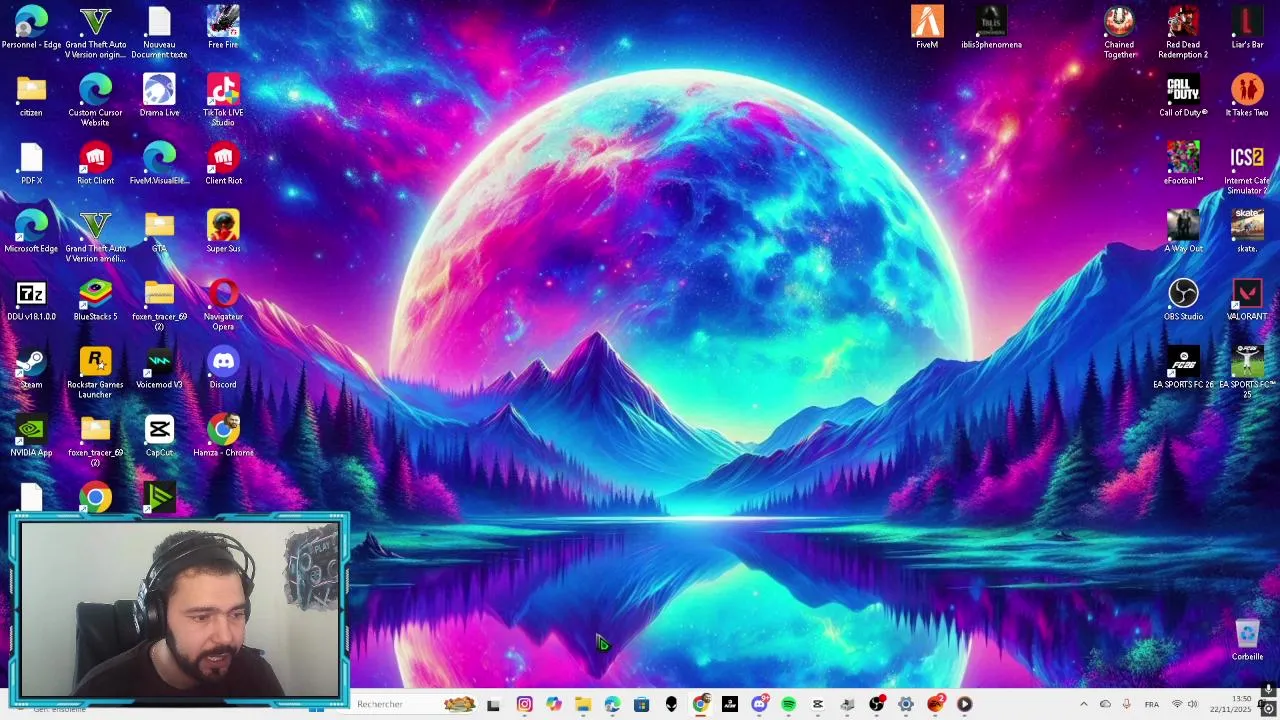1280x720 pixels.
Task: Open Grand Theft Auto V Version améli shortcut
Action: [x=95, y=236]
